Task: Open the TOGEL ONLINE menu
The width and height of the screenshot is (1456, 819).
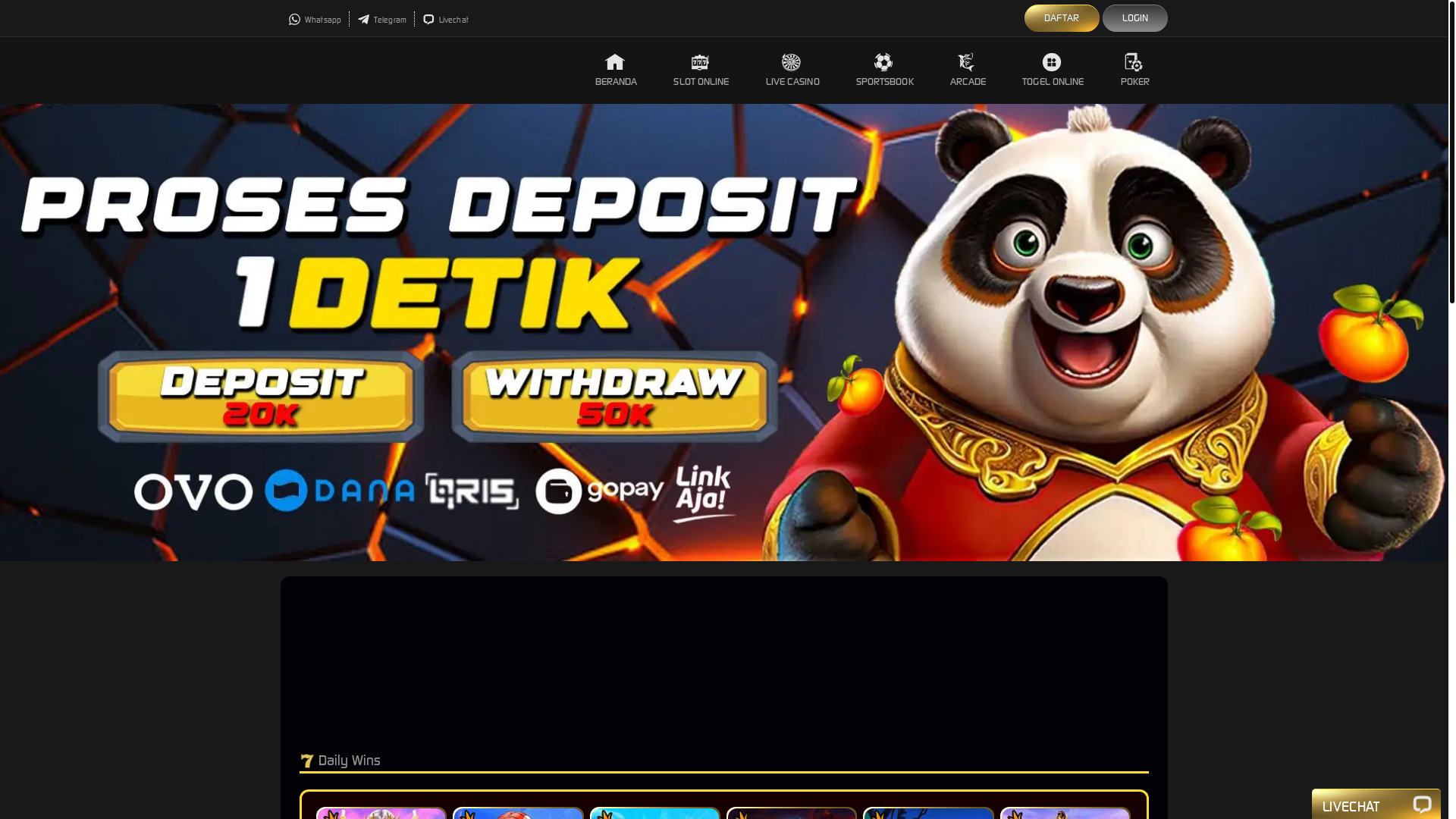Action: pos(1053,82)
